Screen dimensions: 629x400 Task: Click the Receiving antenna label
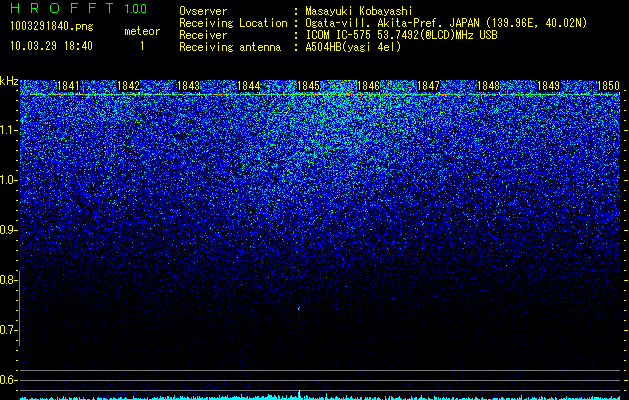pyautogui.click(x=230, y=47)
